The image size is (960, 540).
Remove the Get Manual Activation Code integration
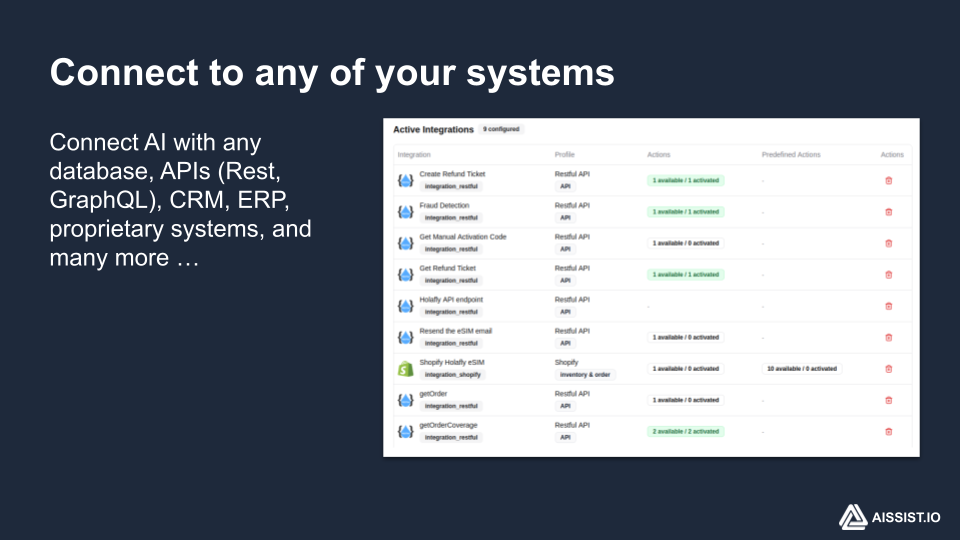tap(888, 243)
